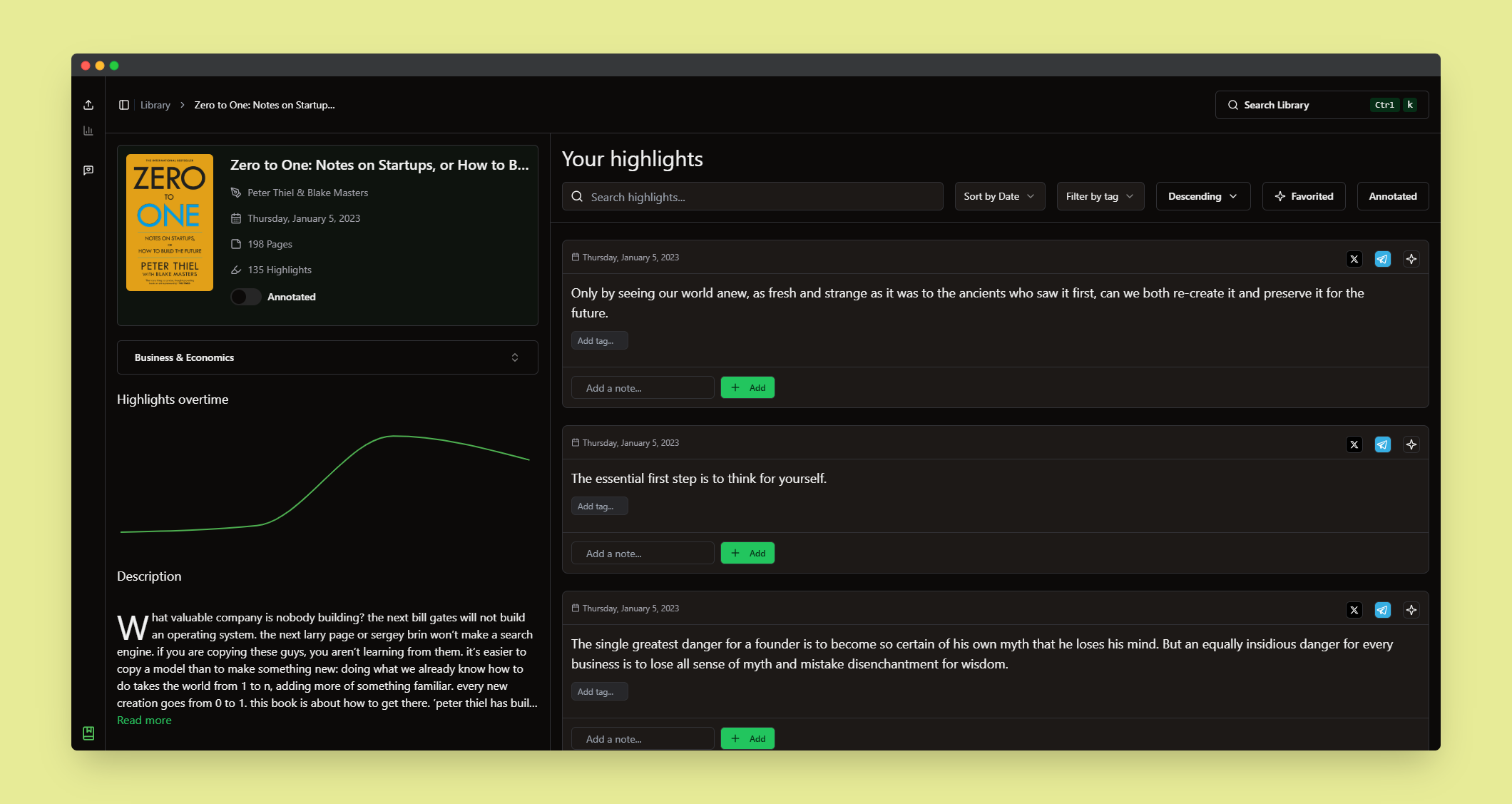Click the 'Your highlights' heading
The width and height of the screenshot is (1512, 804).
click(x=632, y=158)
